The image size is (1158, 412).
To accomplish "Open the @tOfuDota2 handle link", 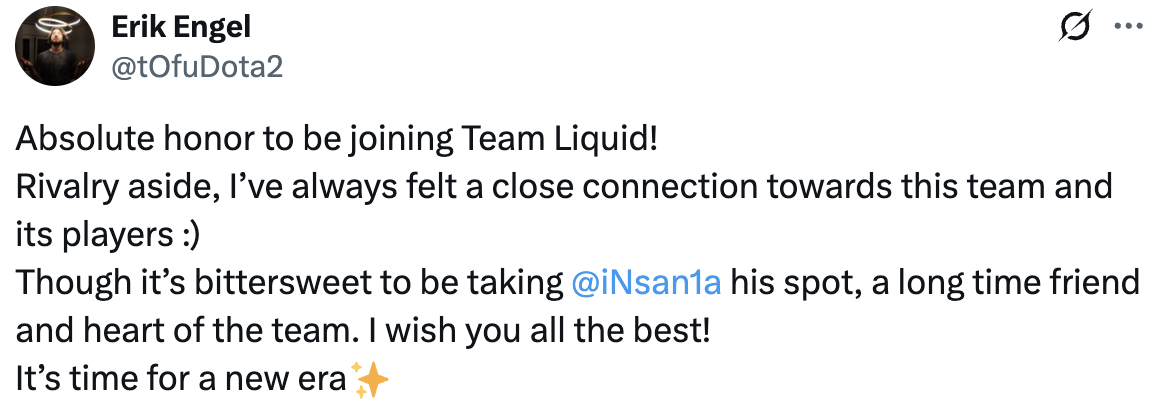I will click(199, 65).
